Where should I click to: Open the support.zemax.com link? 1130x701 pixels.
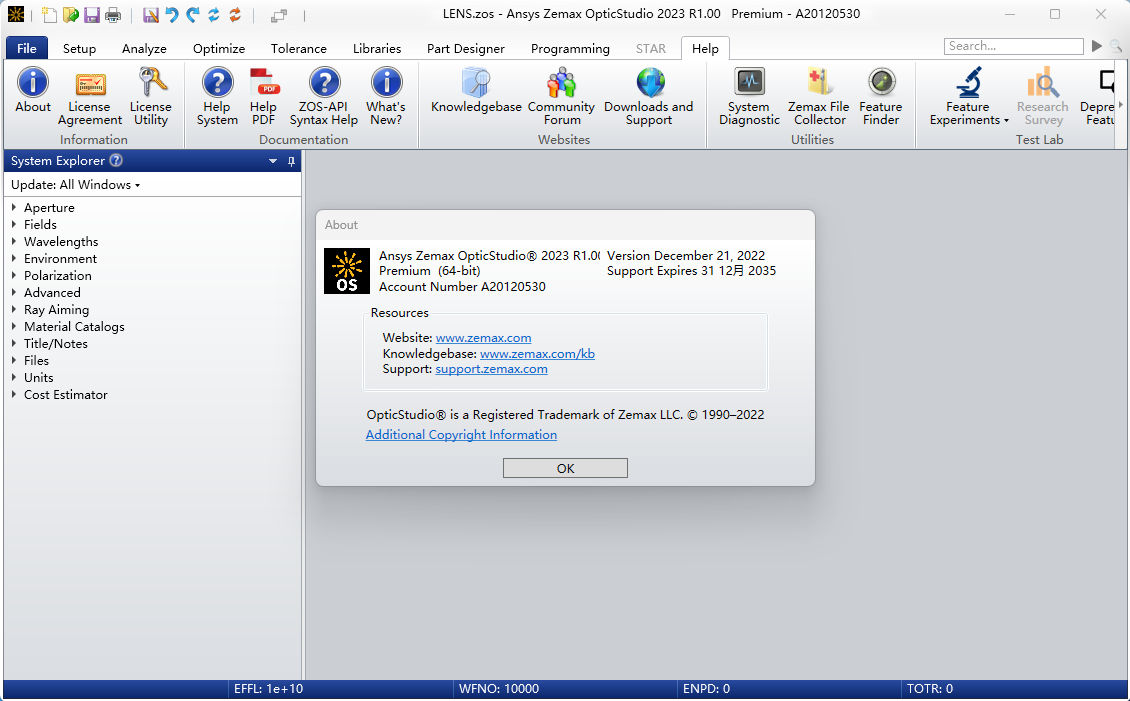pos(491,369)
